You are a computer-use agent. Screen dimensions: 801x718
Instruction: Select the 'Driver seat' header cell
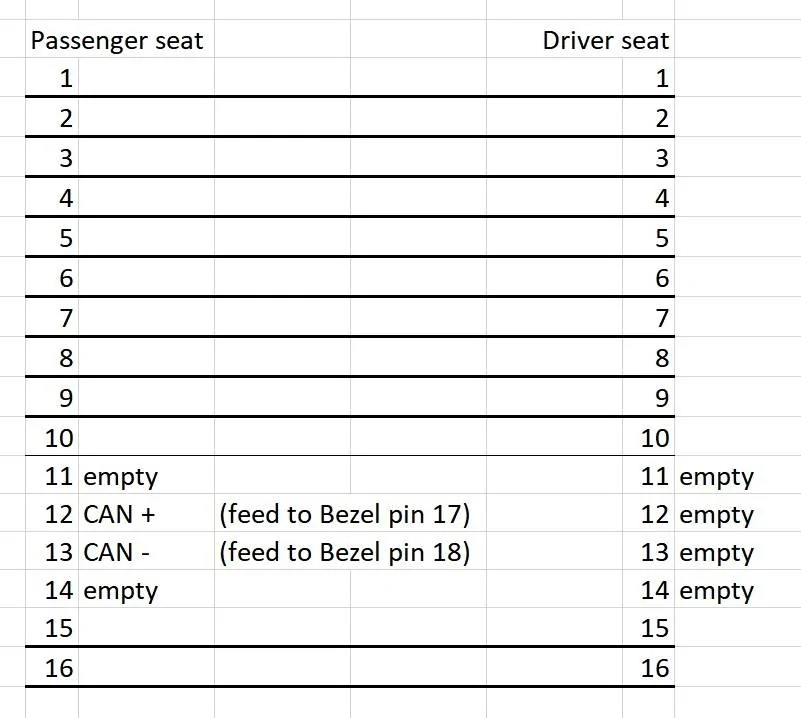pyautogui.click(x=605, y=40)
